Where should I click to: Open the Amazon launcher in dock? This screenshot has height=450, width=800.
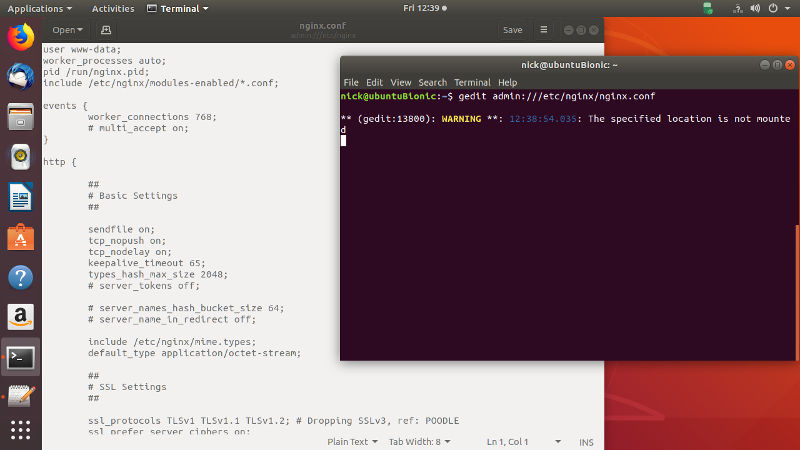(x=20, y=317)
